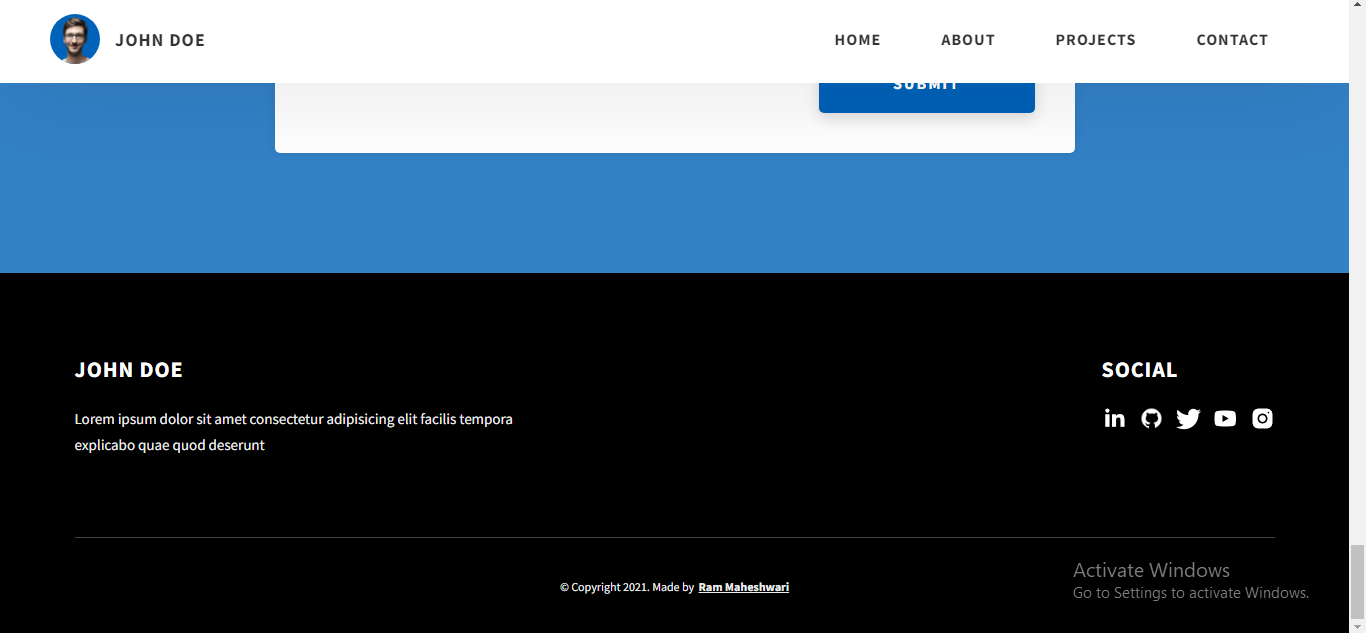This screenshot has height=633, width=1366.
Task: Go to Instagram via footer icon
Action: (1262, 419)
